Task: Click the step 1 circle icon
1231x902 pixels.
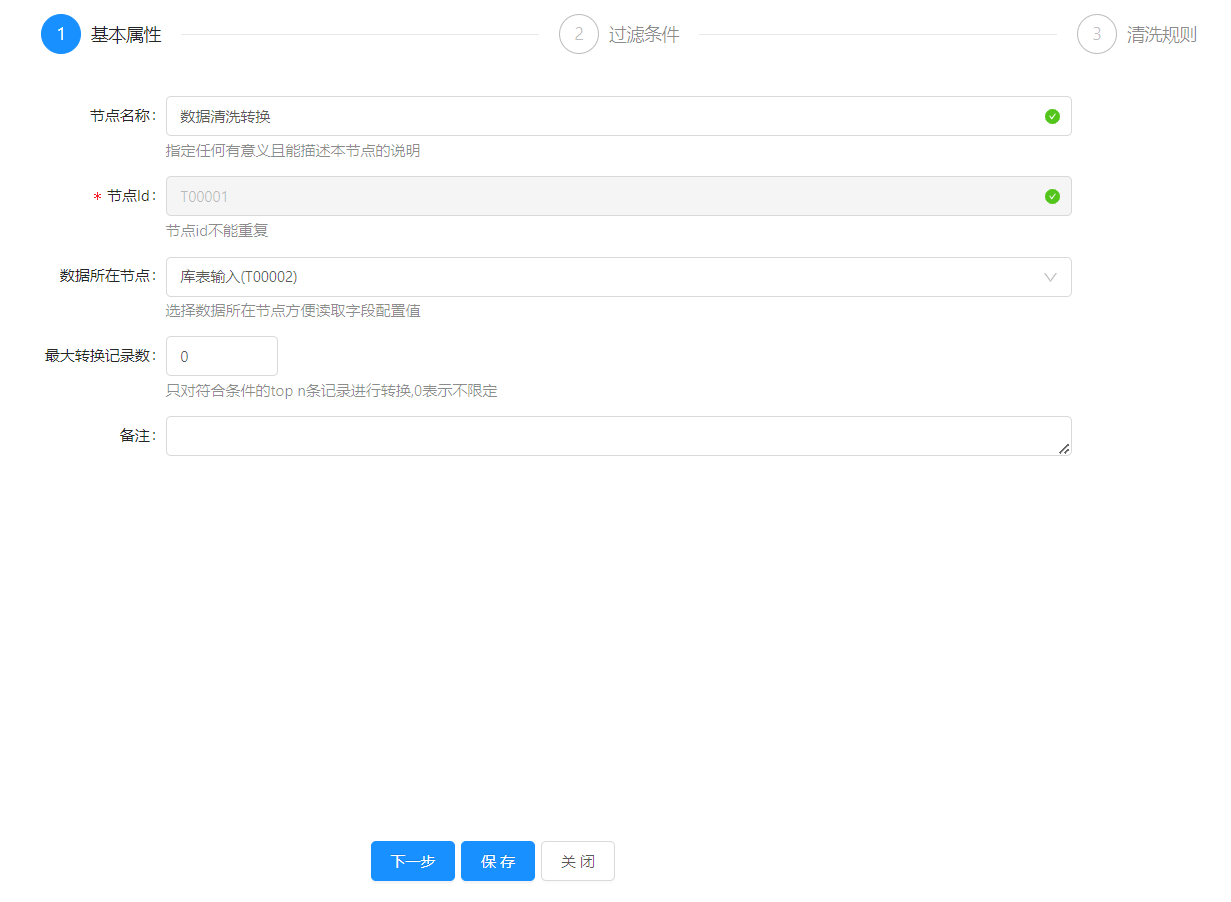Action: click(61, 34)
